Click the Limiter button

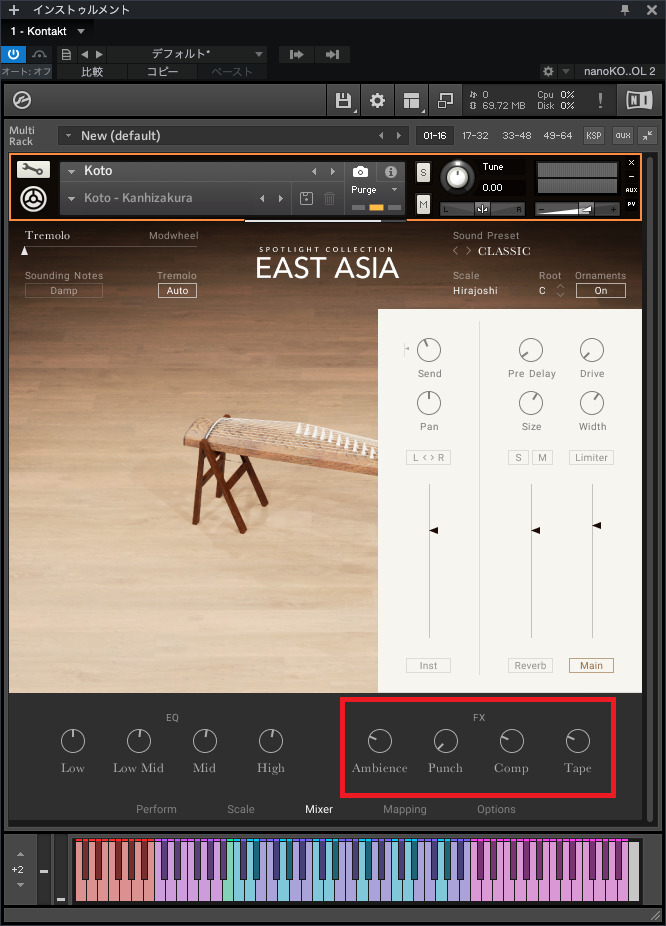(x=592, y=457)
